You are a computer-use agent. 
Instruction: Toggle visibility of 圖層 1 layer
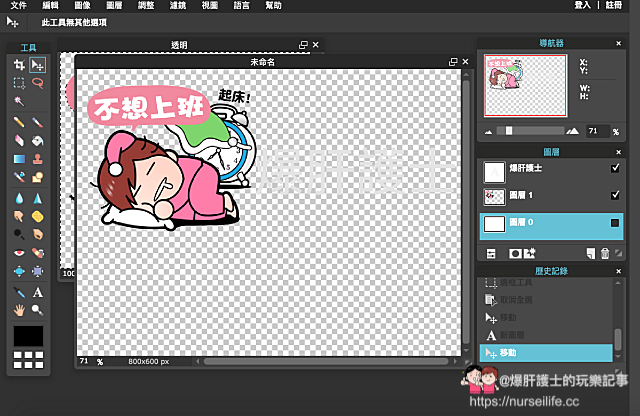click(615, 195)
